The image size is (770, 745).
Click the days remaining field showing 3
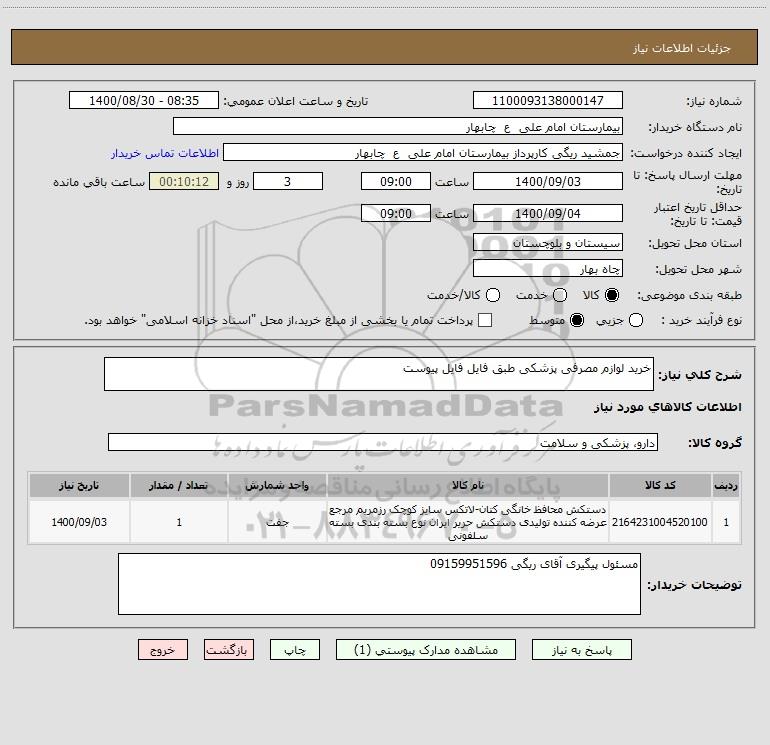(x=288, y=181)
